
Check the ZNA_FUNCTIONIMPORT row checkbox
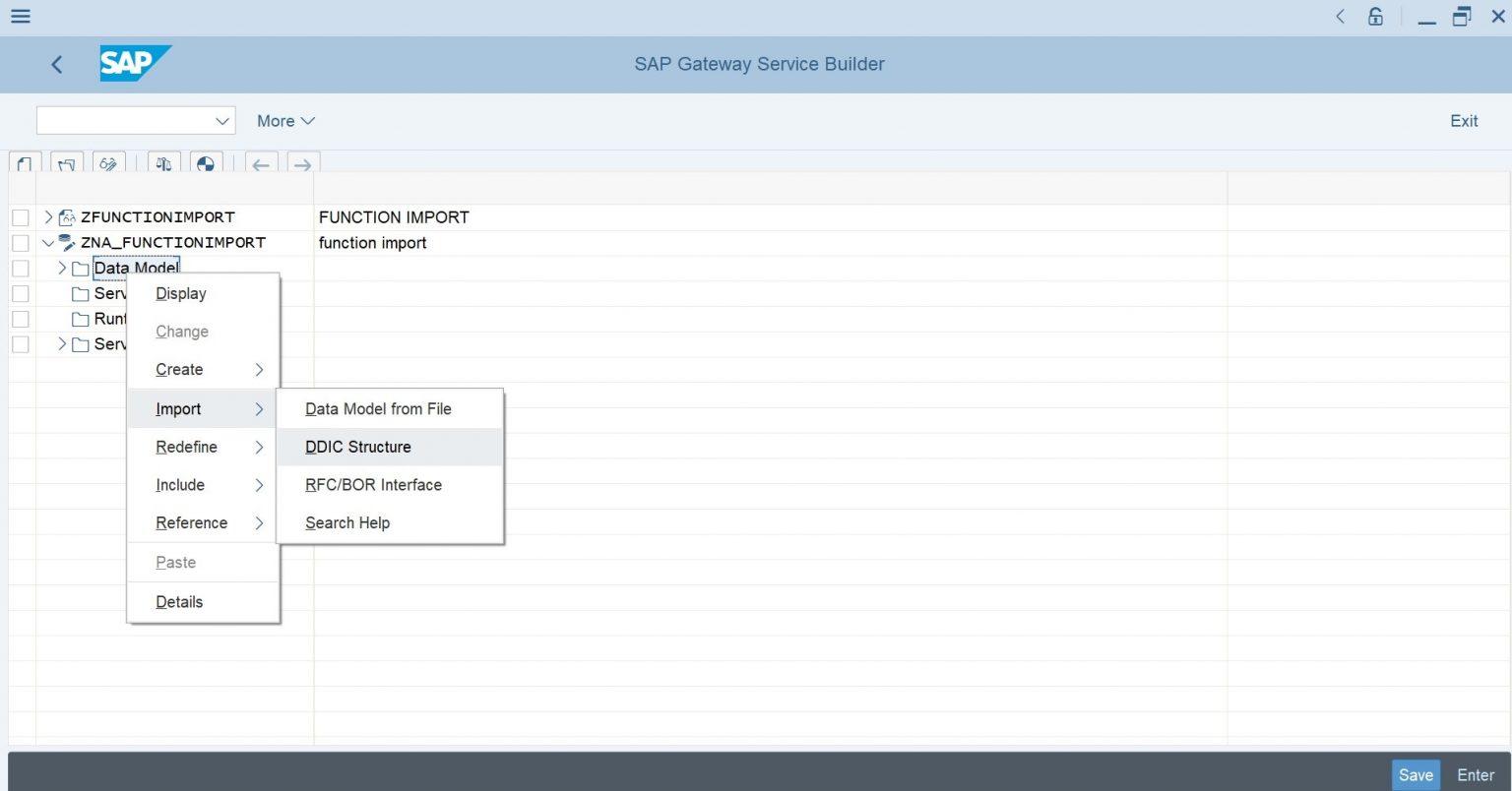(x=20, y=243)
